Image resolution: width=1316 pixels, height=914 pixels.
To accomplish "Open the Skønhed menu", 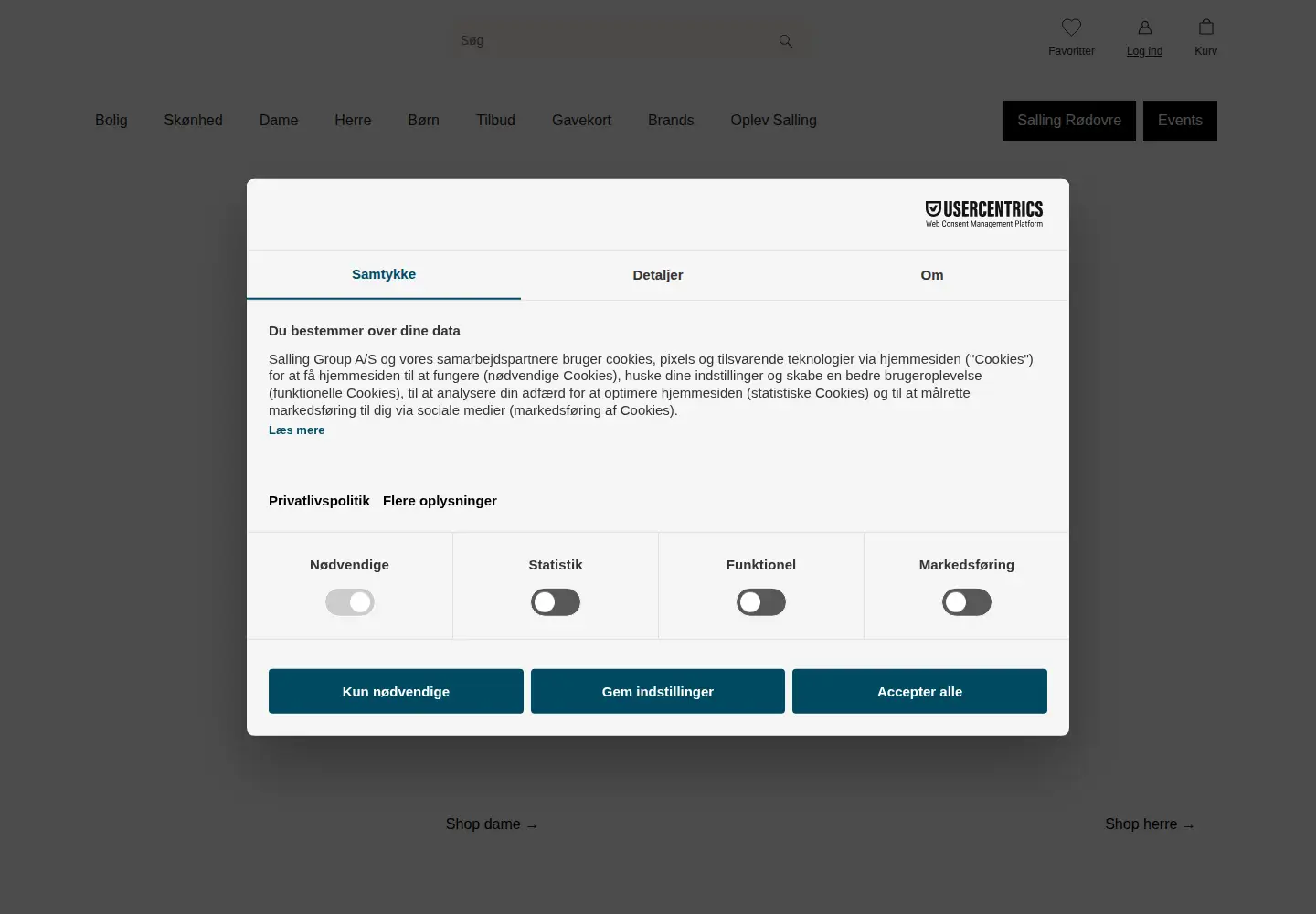I will (193, 121).
